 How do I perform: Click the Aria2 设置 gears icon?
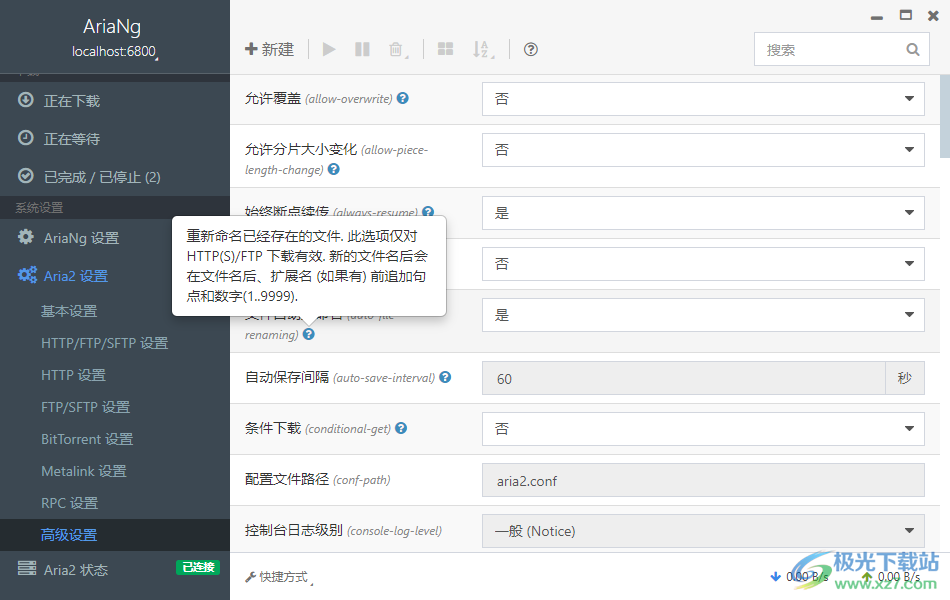pyautogui.click(x=27, y=275)
